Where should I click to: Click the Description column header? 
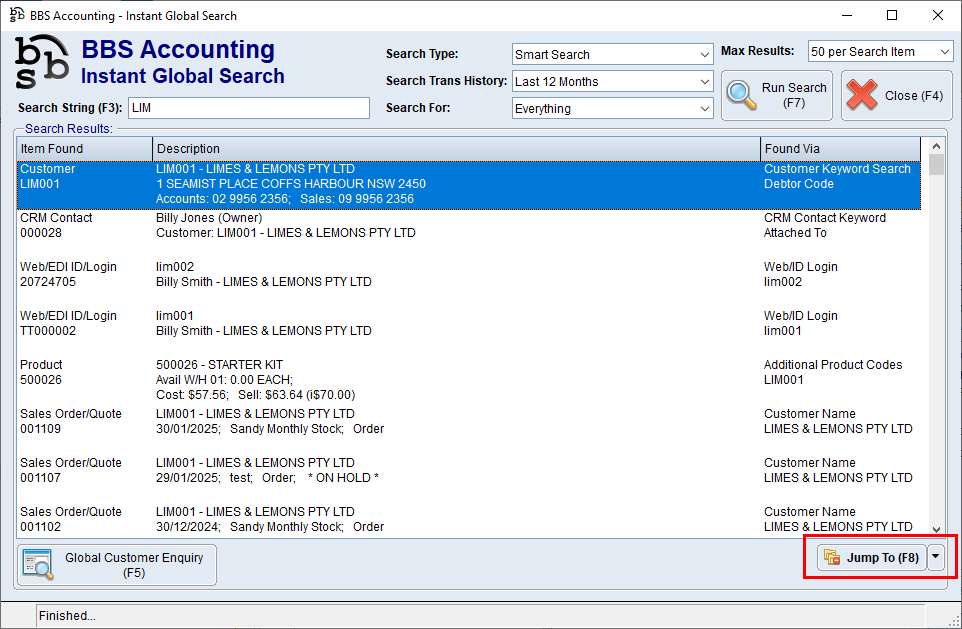pos(456,149)
